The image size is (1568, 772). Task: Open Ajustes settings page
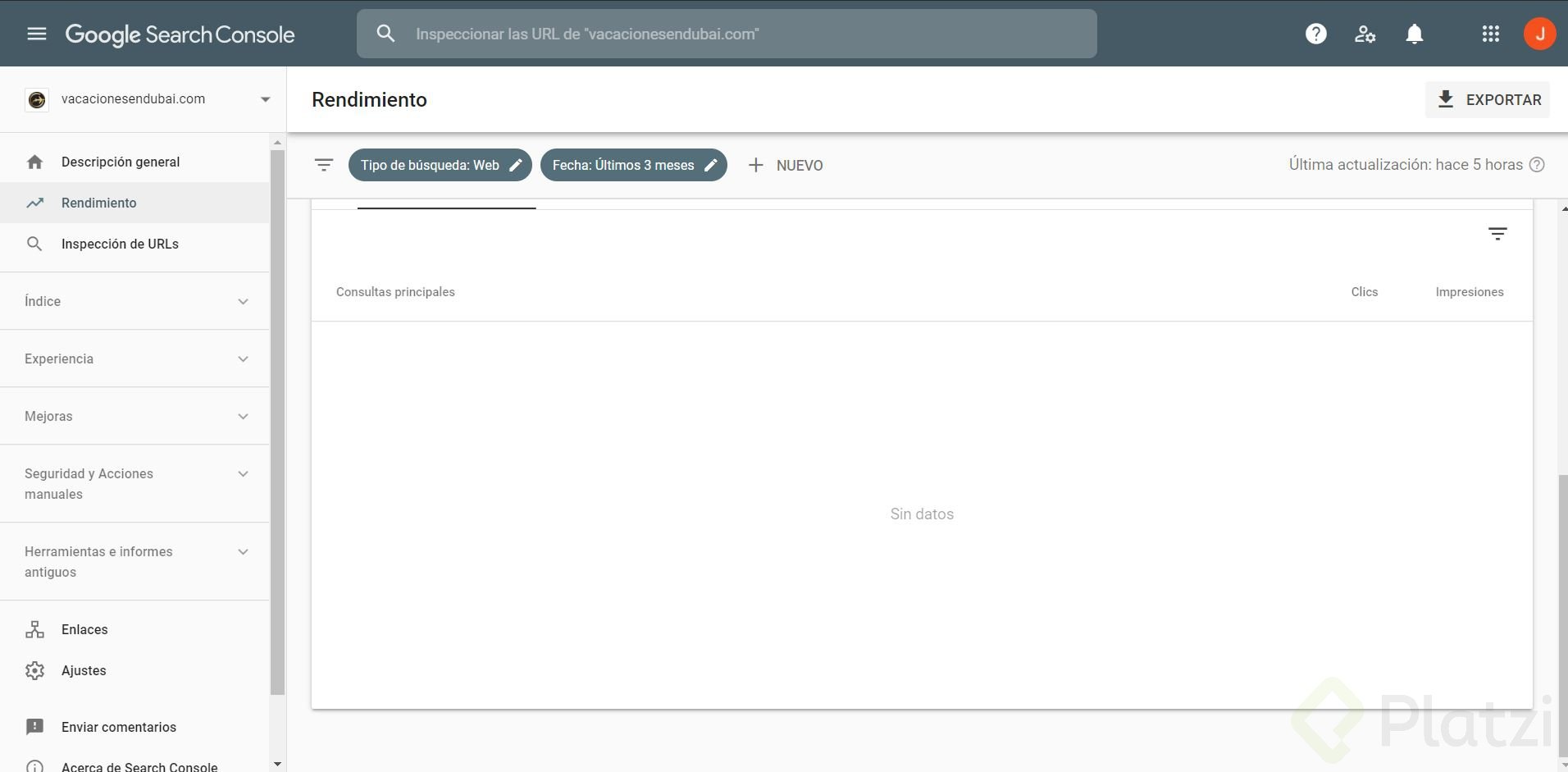134,670
